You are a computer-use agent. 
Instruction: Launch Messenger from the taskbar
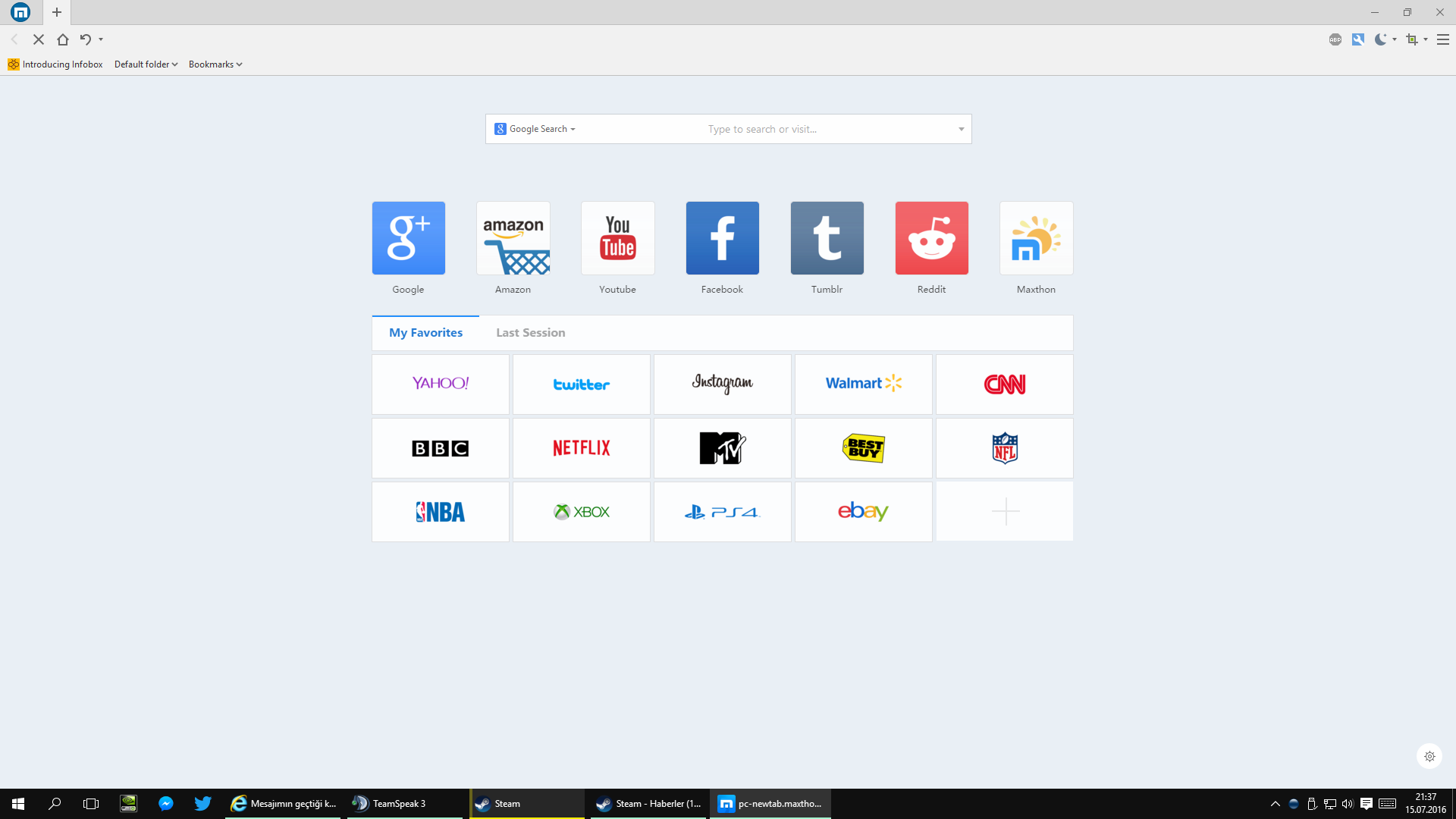[x=165, y=804]
